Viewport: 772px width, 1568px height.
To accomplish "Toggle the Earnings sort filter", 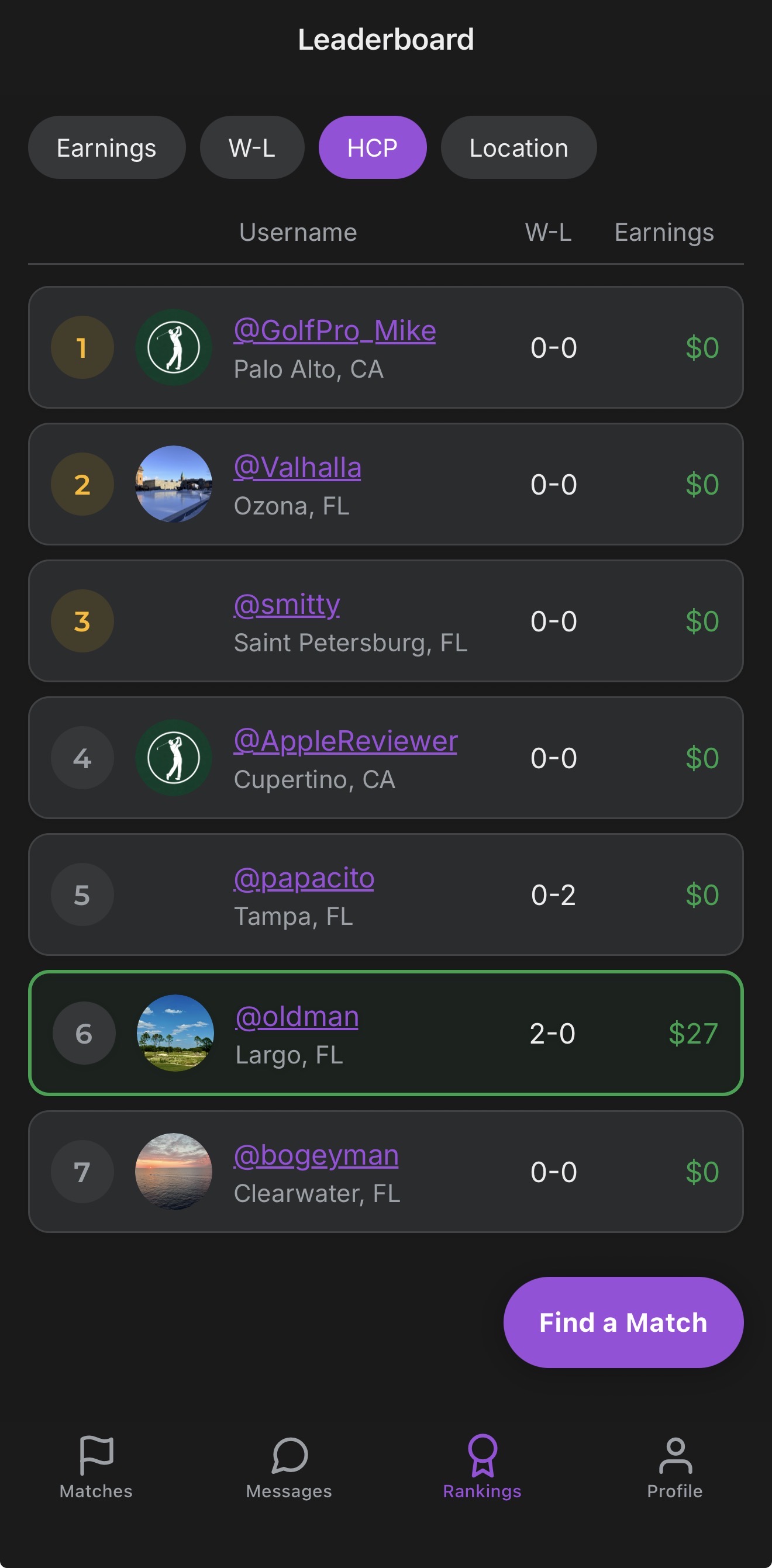I will pyautogui.click(x=106, y=147).
